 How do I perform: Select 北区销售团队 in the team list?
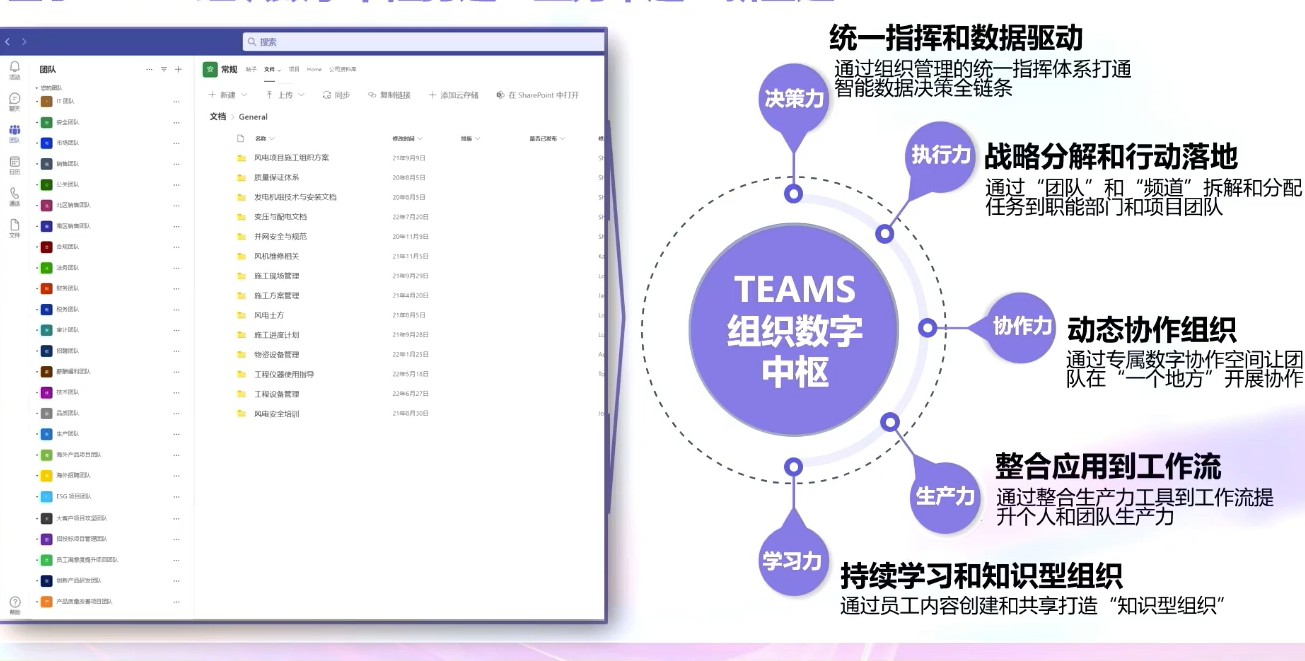73,205
